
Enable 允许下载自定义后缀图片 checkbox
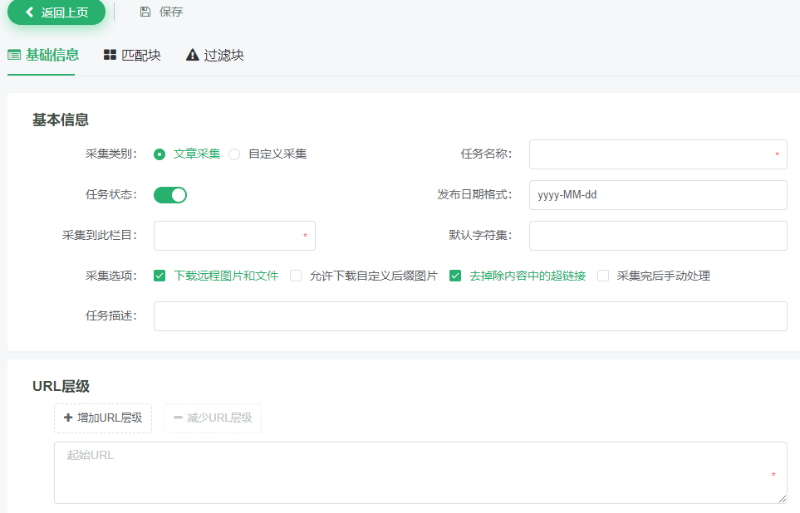(295, 276)
